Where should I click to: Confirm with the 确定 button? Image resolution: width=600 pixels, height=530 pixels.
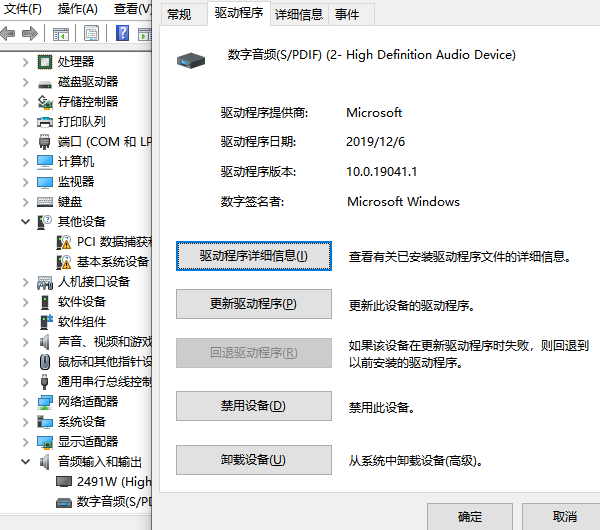click(470, 517)
